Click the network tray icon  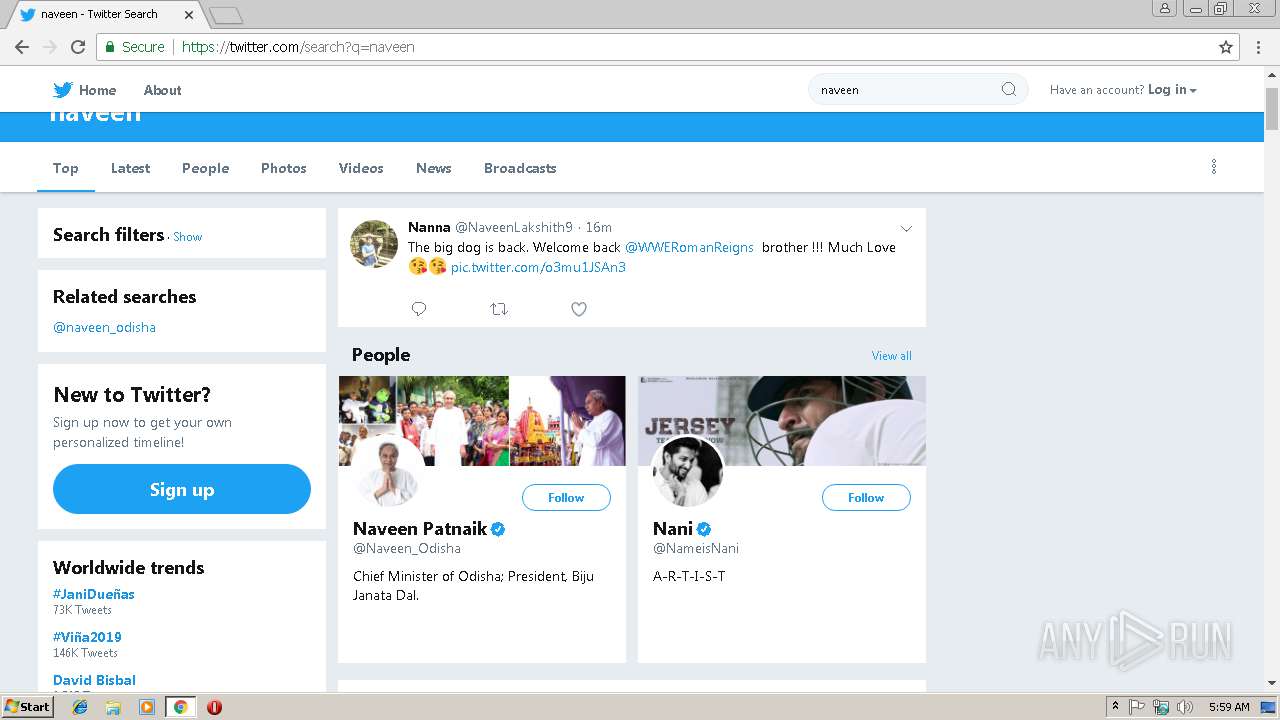click(1161, 707)
